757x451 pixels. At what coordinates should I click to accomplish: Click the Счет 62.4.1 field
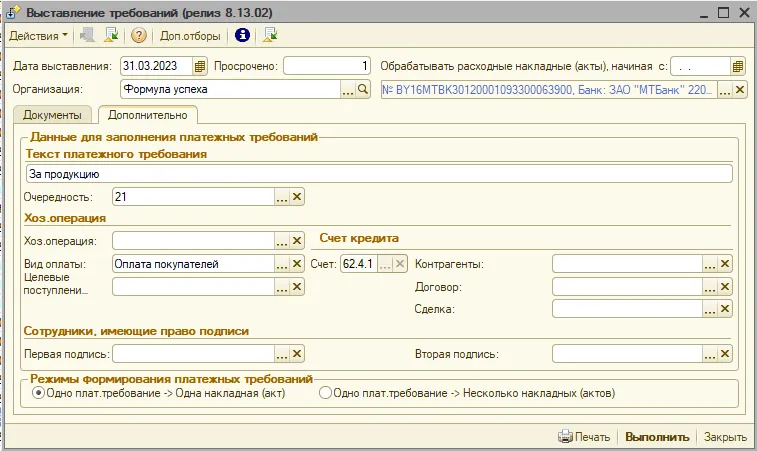click(359, 264)
